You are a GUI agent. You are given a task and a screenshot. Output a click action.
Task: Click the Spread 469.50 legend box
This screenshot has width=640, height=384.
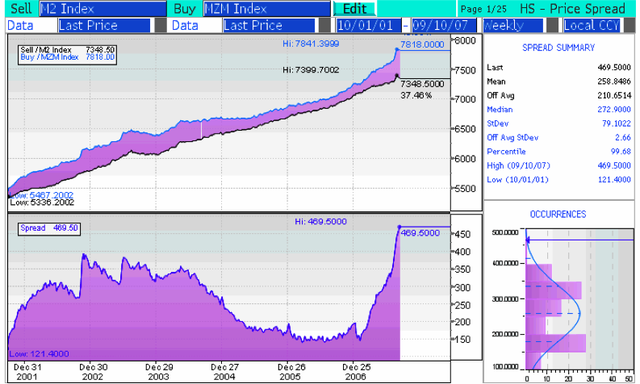pyautogui.click(x=49, y=228)
